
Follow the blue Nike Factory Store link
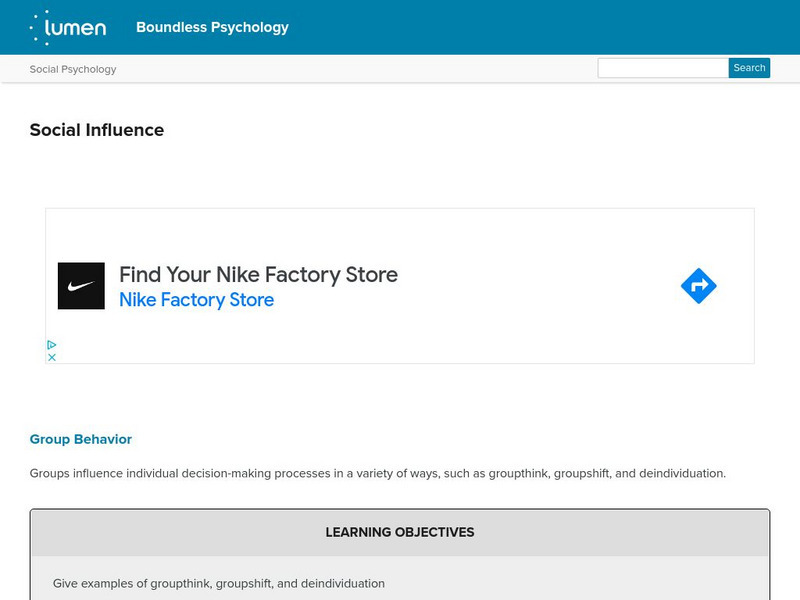click(x=196, y=300)
